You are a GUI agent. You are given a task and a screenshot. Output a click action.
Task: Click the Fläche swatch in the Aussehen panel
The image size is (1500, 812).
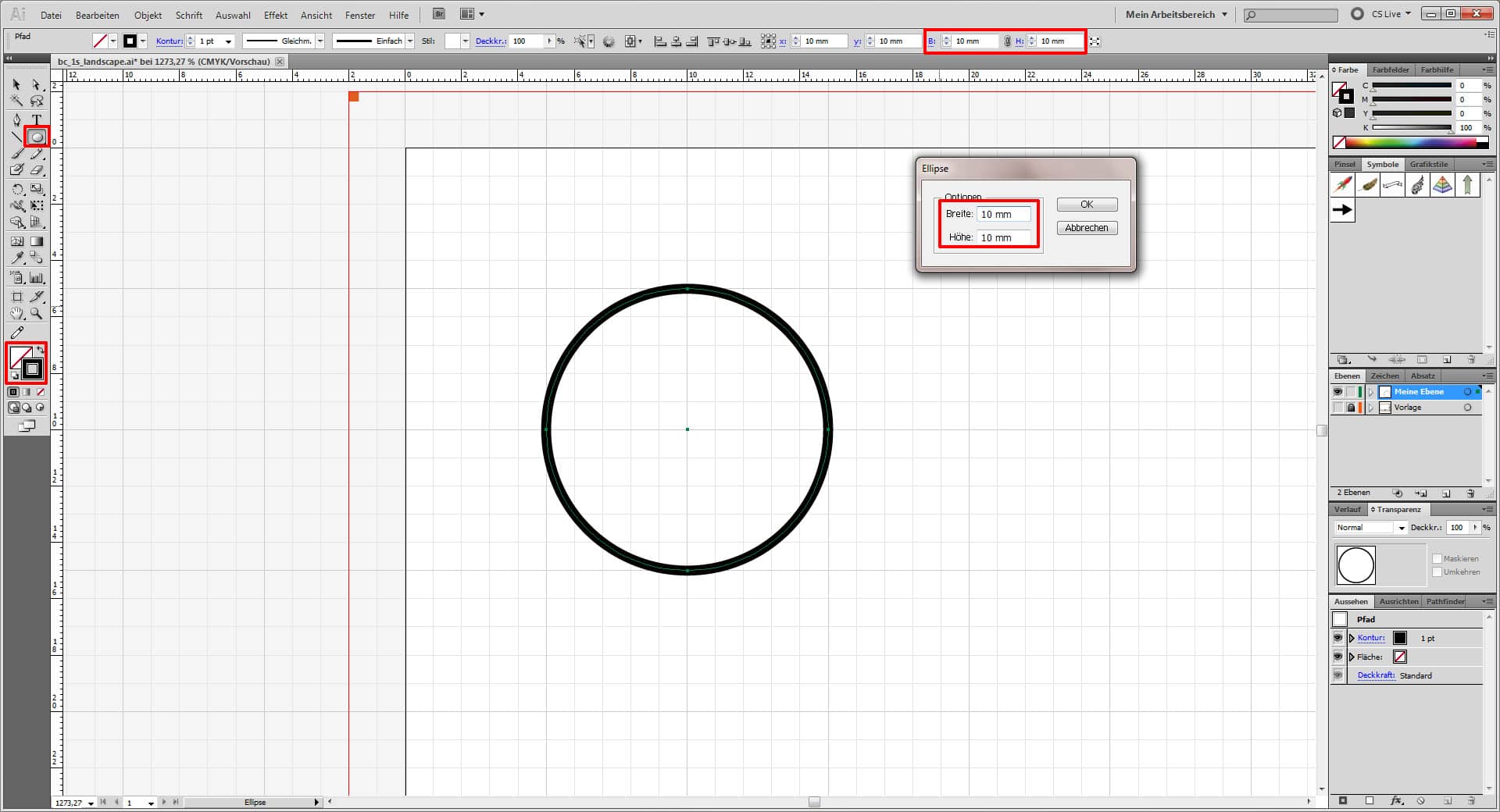(x=1401, y=657)
